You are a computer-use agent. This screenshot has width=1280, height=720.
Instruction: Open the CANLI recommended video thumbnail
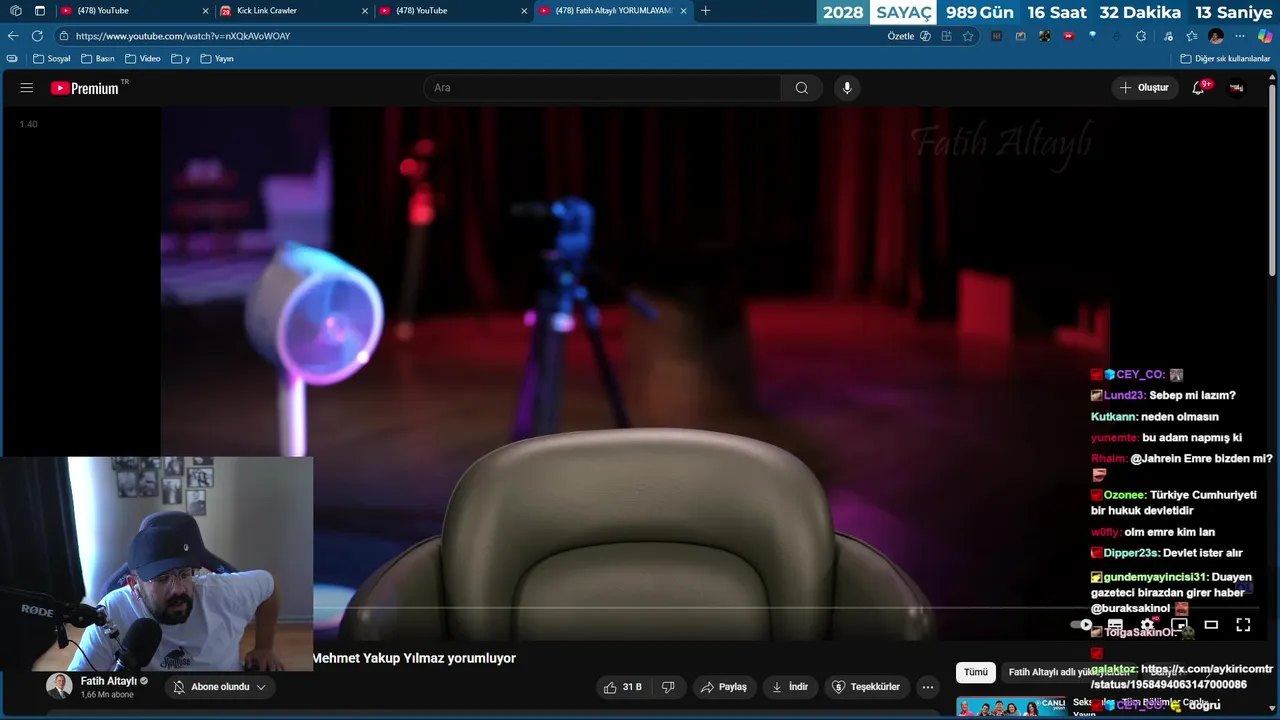(1011, 707)
